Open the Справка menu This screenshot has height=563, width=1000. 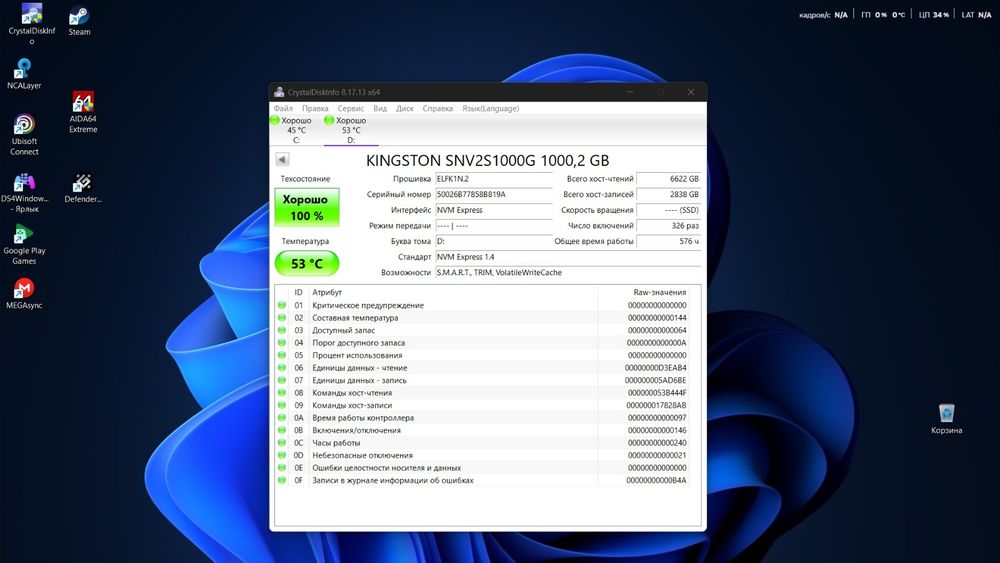pyautogui.click(x=438, y=108)
